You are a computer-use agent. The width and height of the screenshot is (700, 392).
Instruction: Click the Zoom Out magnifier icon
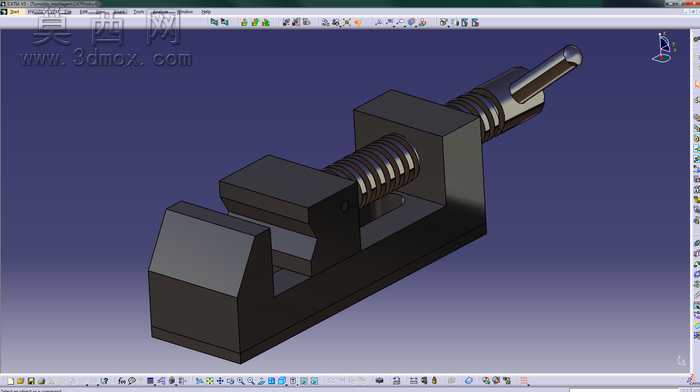(251, 381)
